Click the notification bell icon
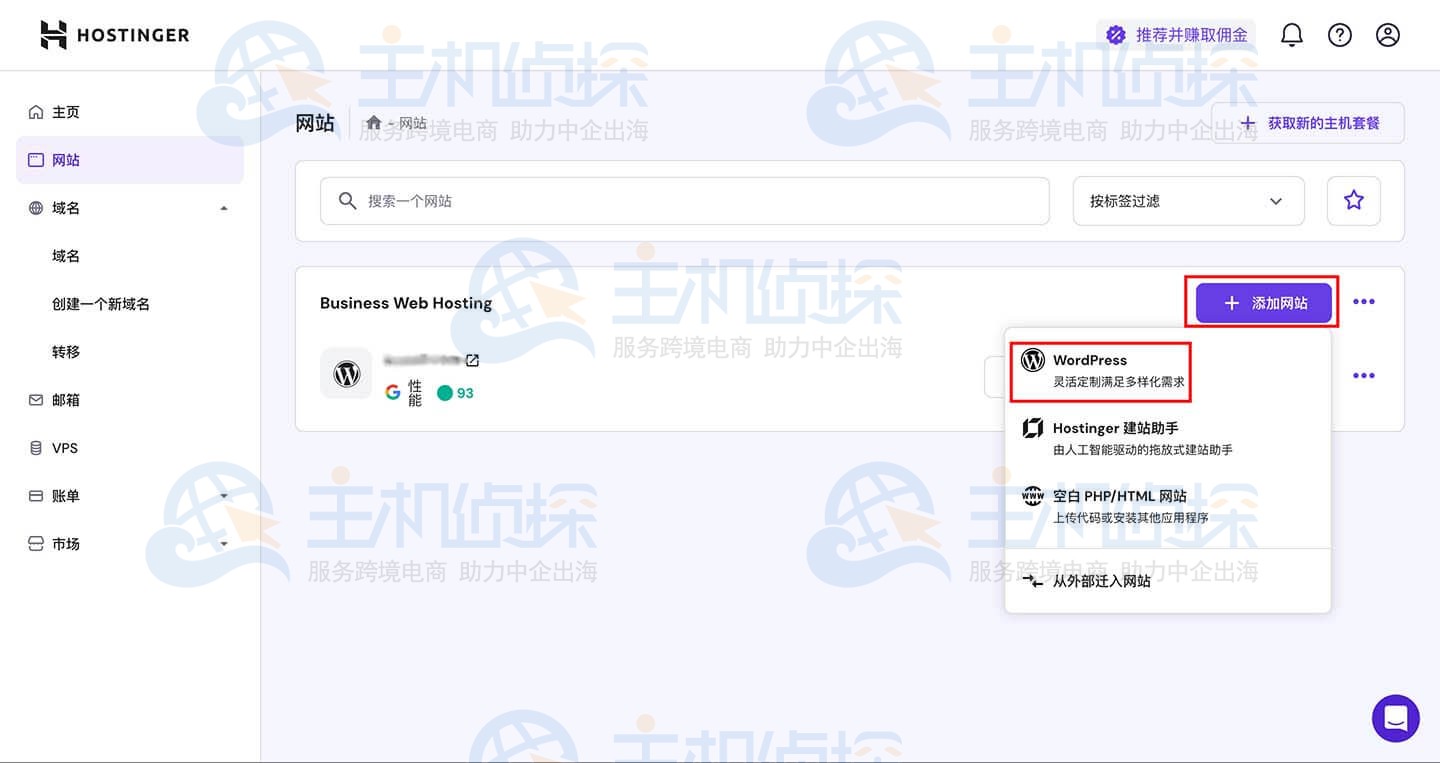The height and width of the screenshot is (763, 1440). click(x=1292, y=35)
